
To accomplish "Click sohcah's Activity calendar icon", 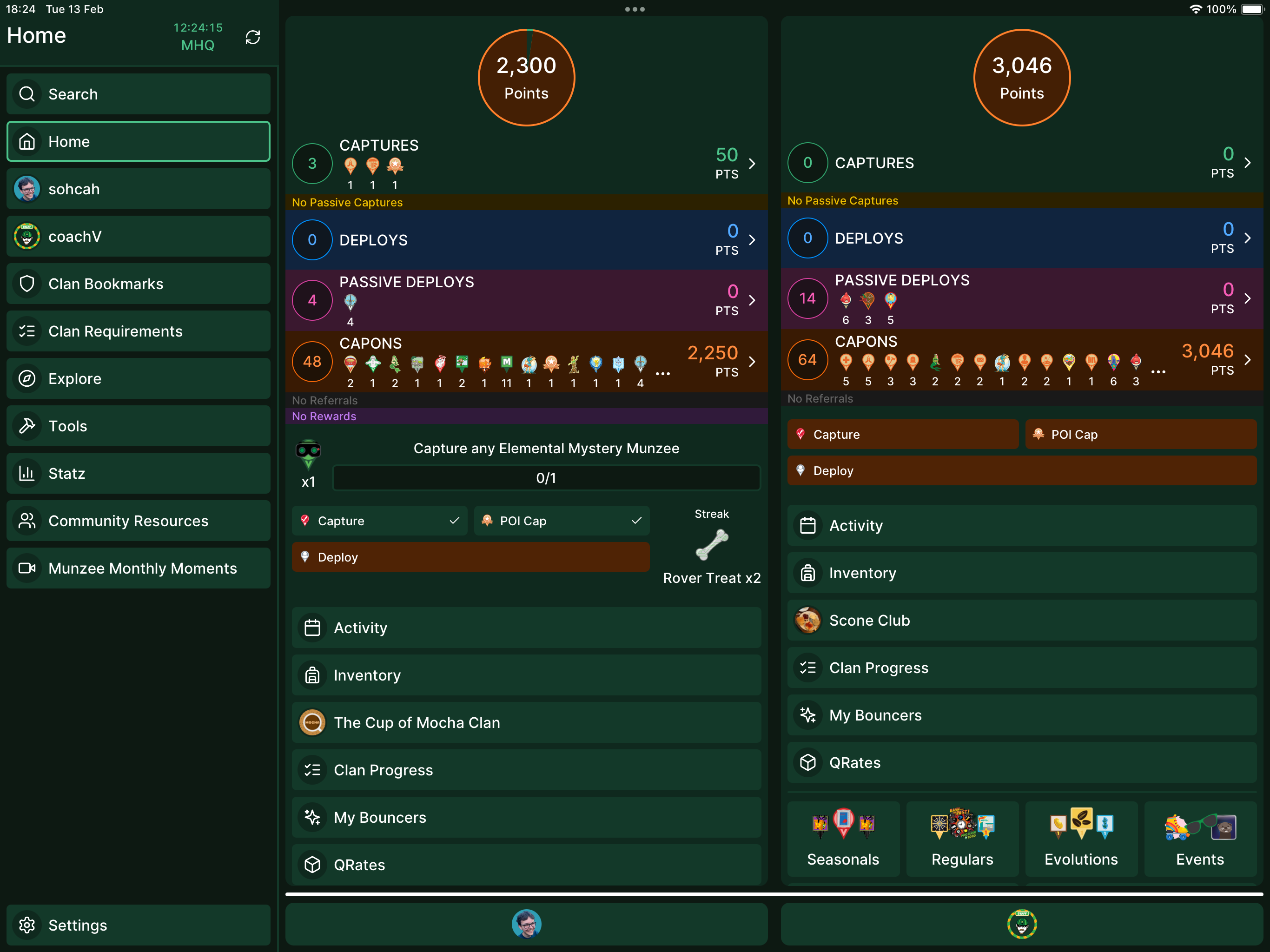I will 312,628.
